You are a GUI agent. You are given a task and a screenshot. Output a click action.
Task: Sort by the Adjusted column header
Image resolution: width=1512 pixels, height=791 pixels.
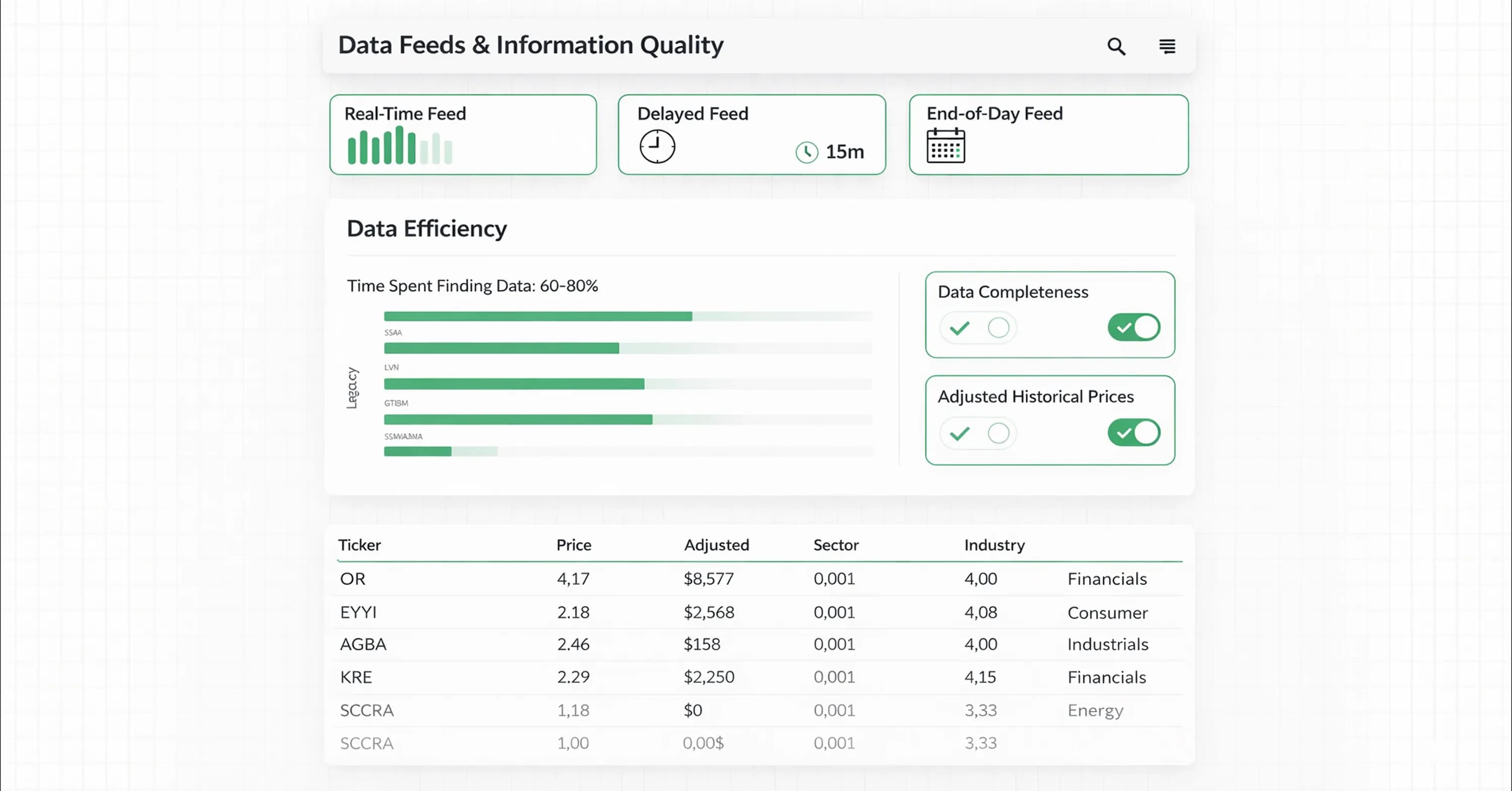coord(717,545)
